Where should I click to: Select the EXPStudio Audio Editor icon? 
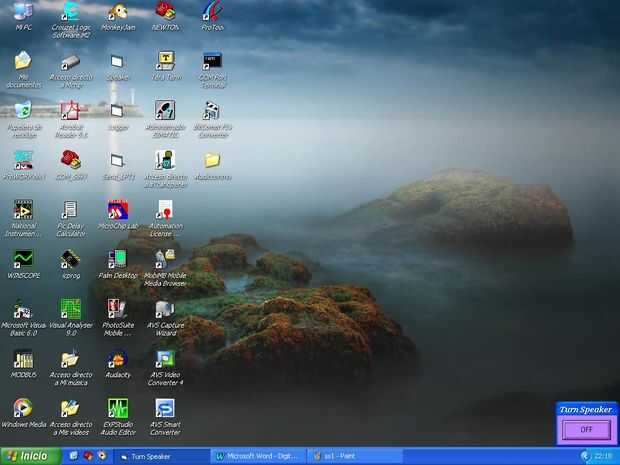pyautogui.click(x=118, y=417)
